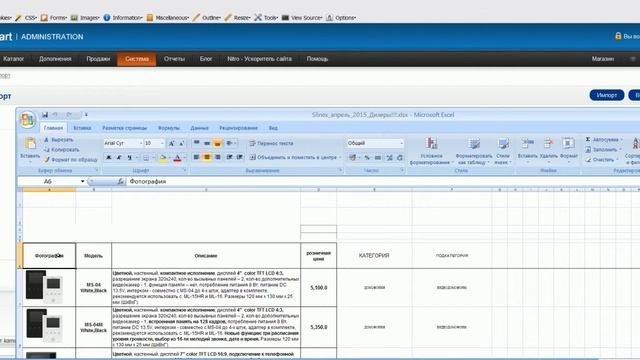640x360 pixels.
Task: Toggle bottom vertical alignment
Action: pyautogui.click(x=218, y=143)
